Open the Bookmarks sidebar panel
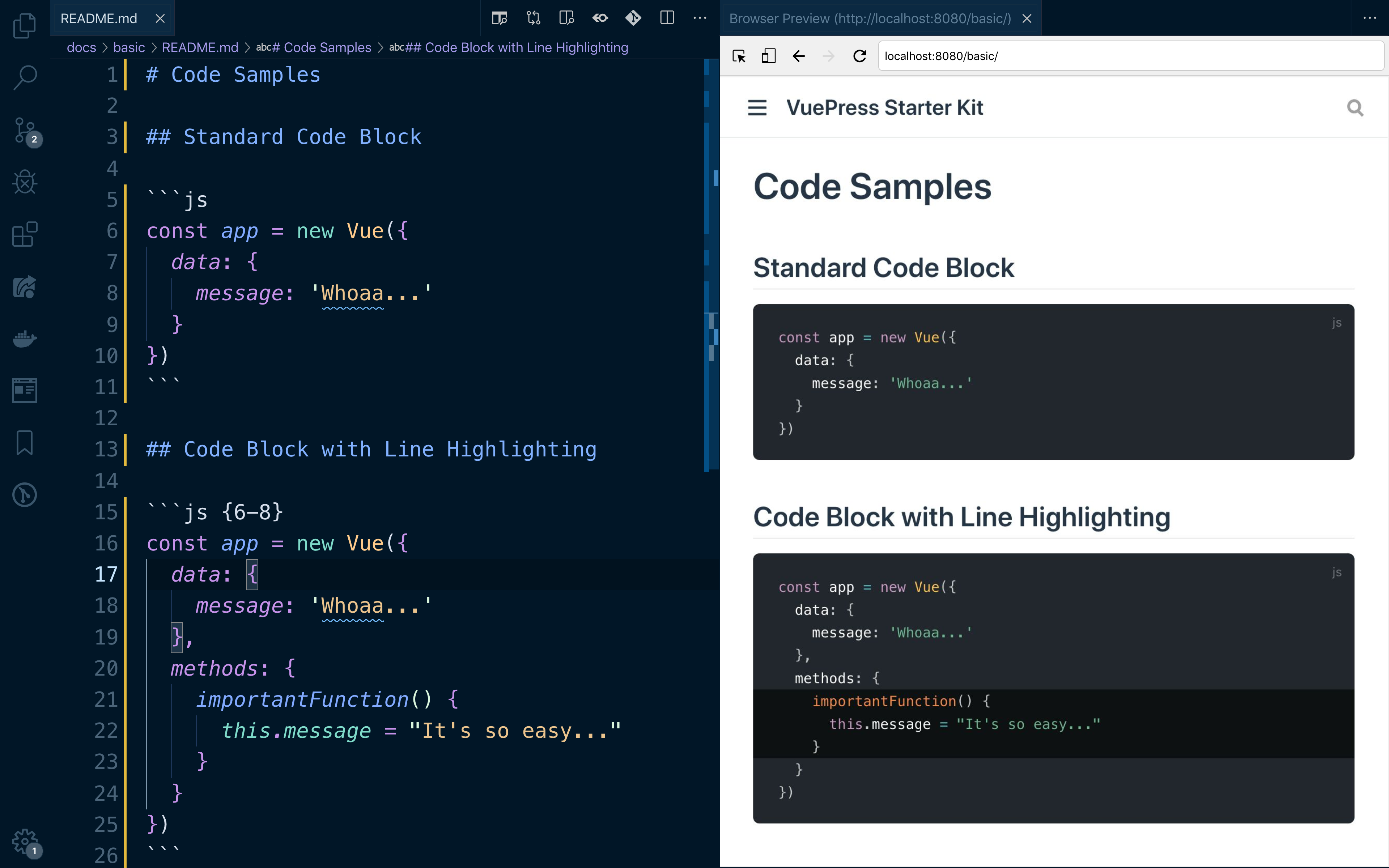1389x868 pixels. (24, 443)
